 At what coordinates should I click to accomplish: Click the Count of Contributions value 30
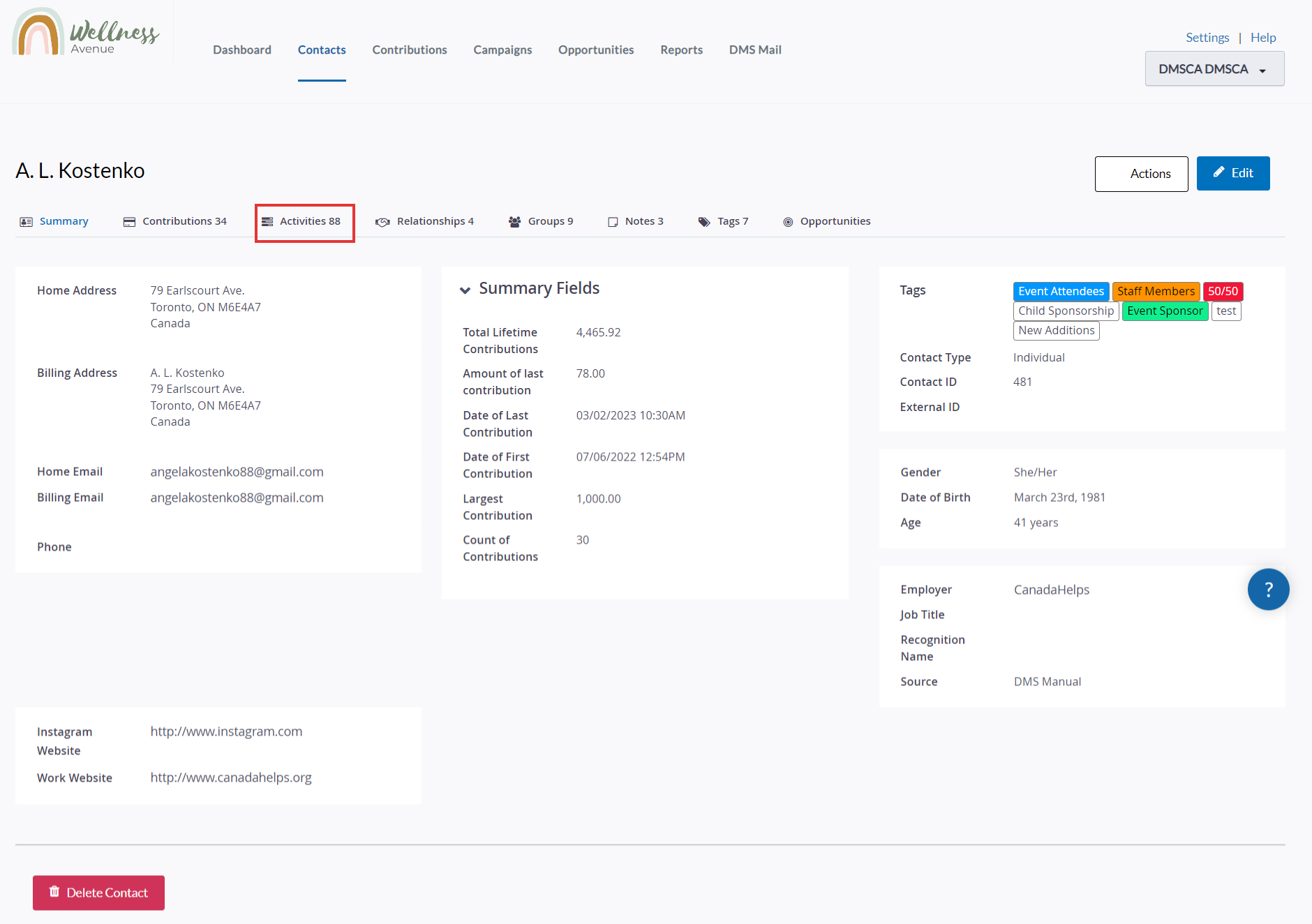(583, 540)
